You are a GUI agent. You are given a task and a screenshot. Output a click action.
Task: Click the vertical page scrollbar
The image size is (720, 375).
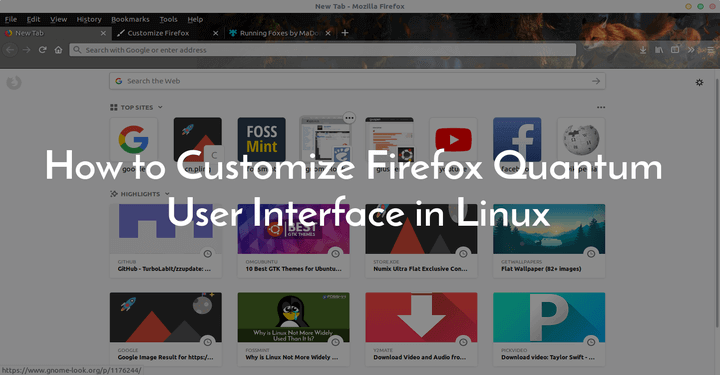coord(717,202)
